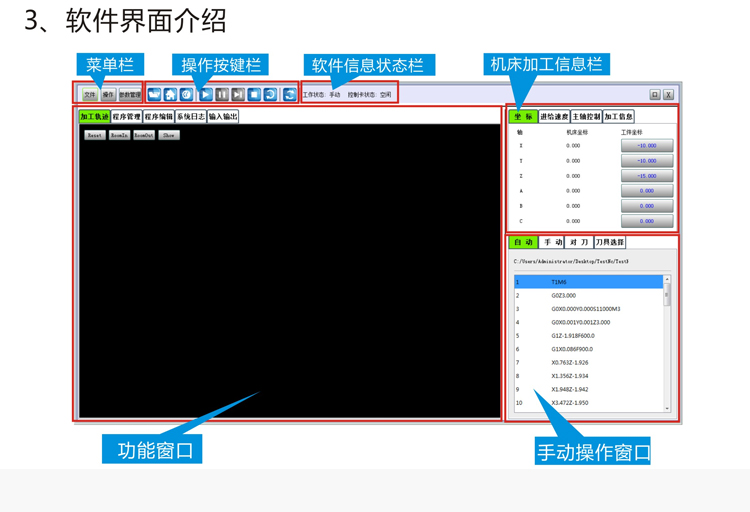Viewport: 750px width, 512px height.
Task: Click program list scrollbar up arrow
Action: pyautogui.click(x=667, y=279)
